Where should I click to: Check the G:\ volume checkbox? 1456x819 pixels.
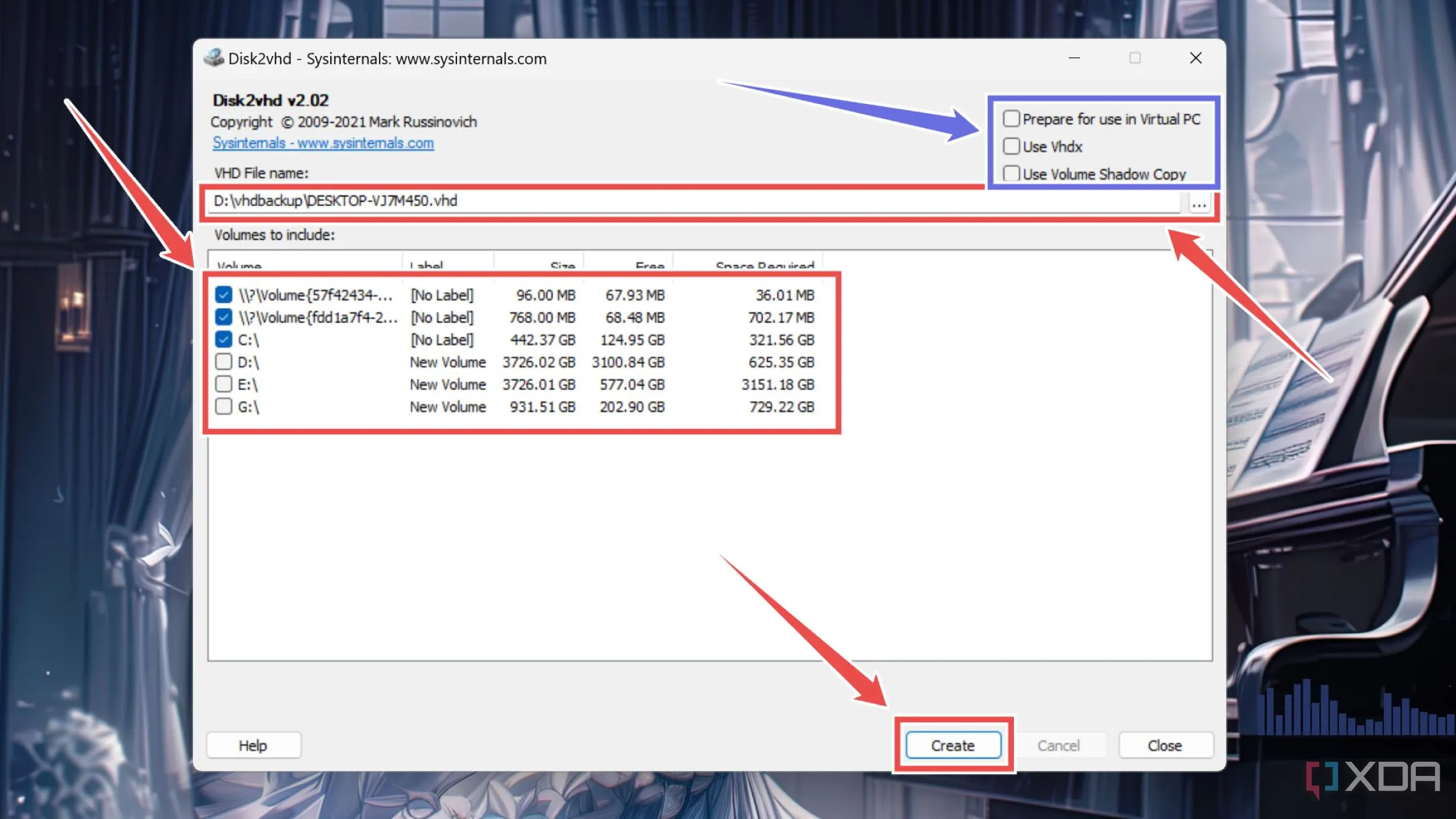tap(224, 406)
